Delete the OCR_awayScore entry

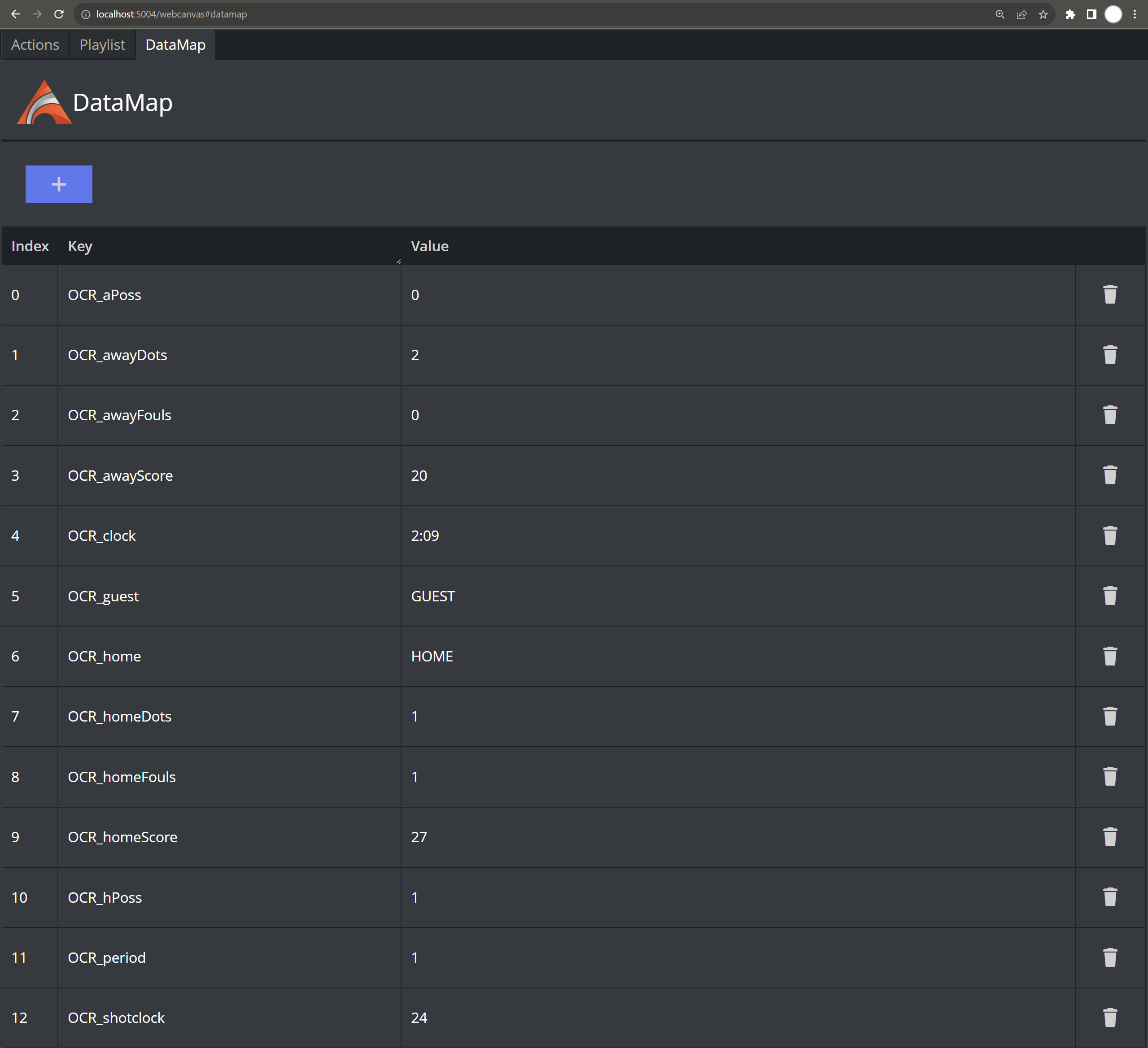coord(1109,475)
